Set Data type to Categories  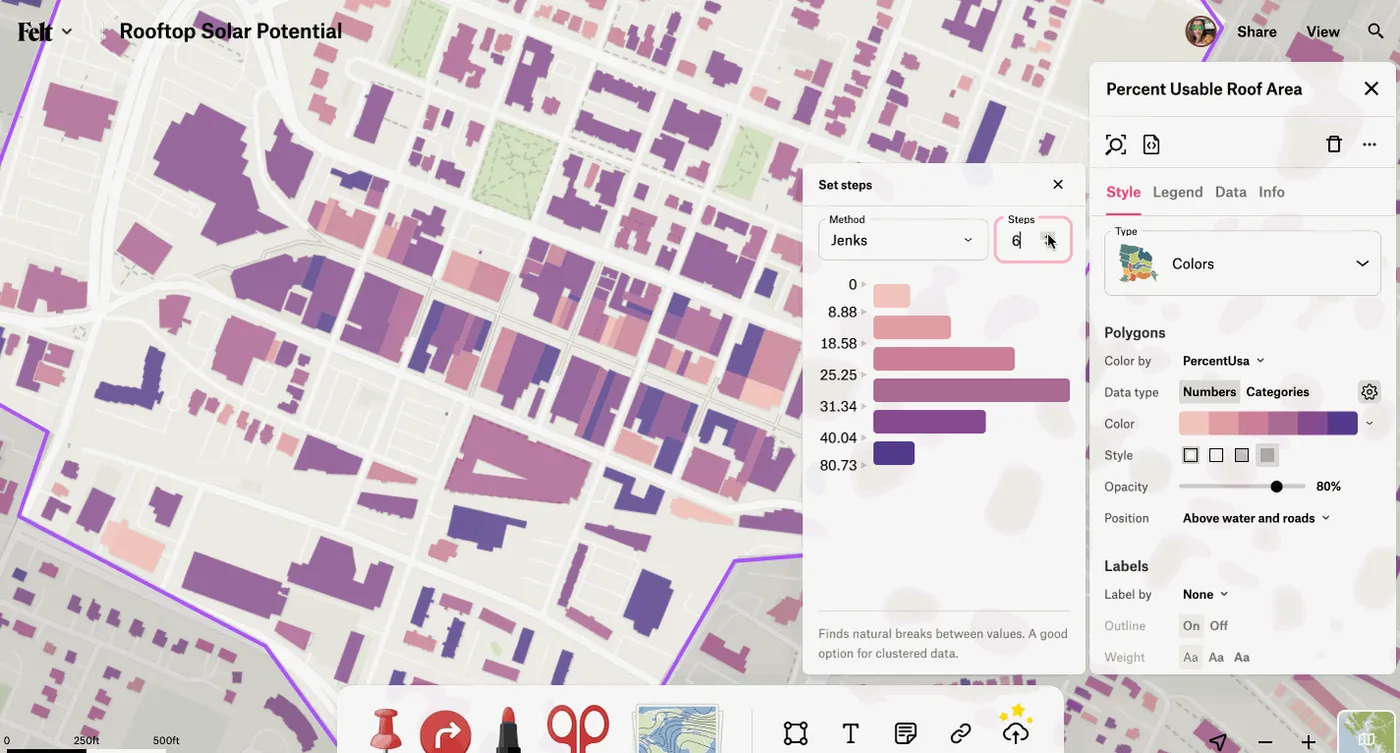(1277, 392)
